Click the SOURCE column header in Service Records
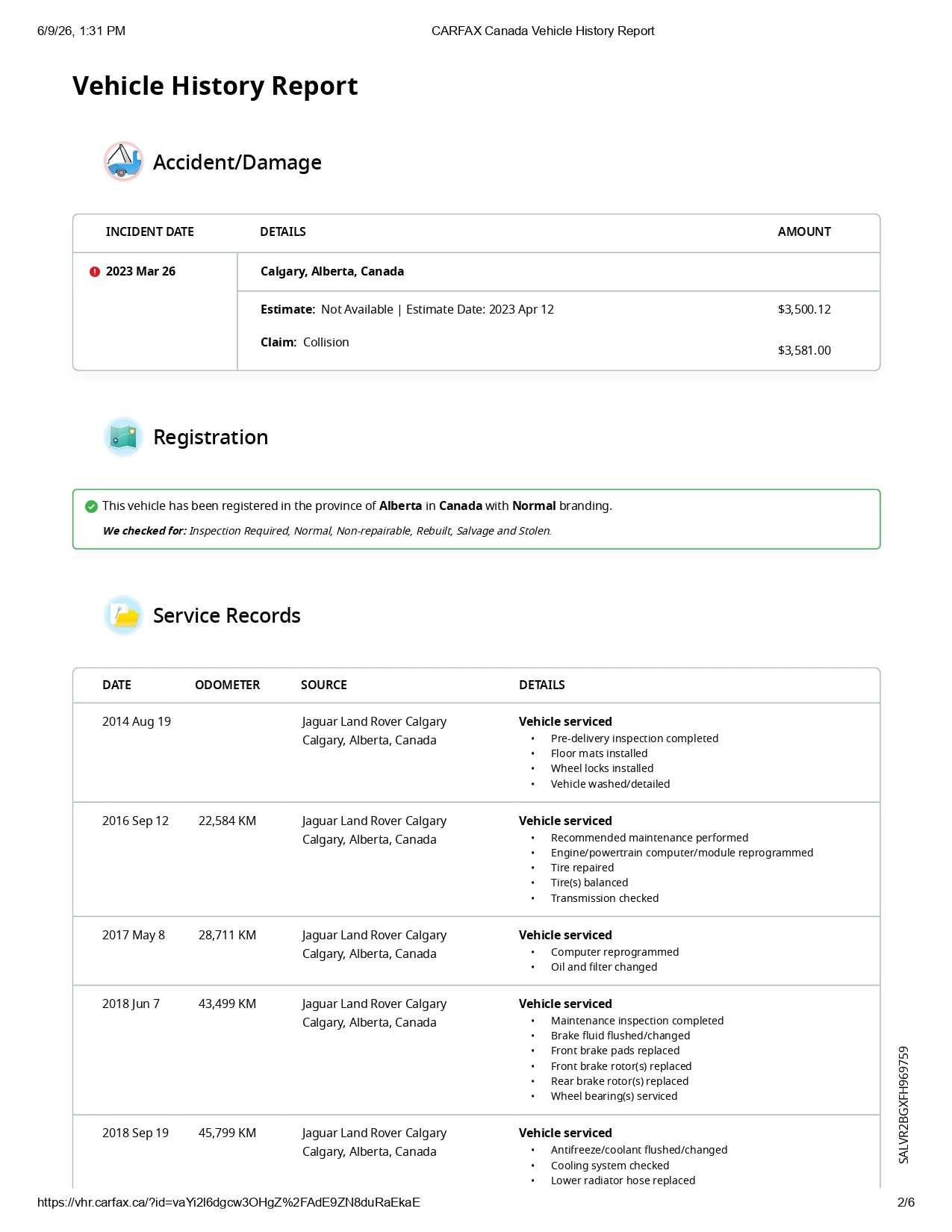The height and width of the screenshot is (1232, 952). pos(324,685)
